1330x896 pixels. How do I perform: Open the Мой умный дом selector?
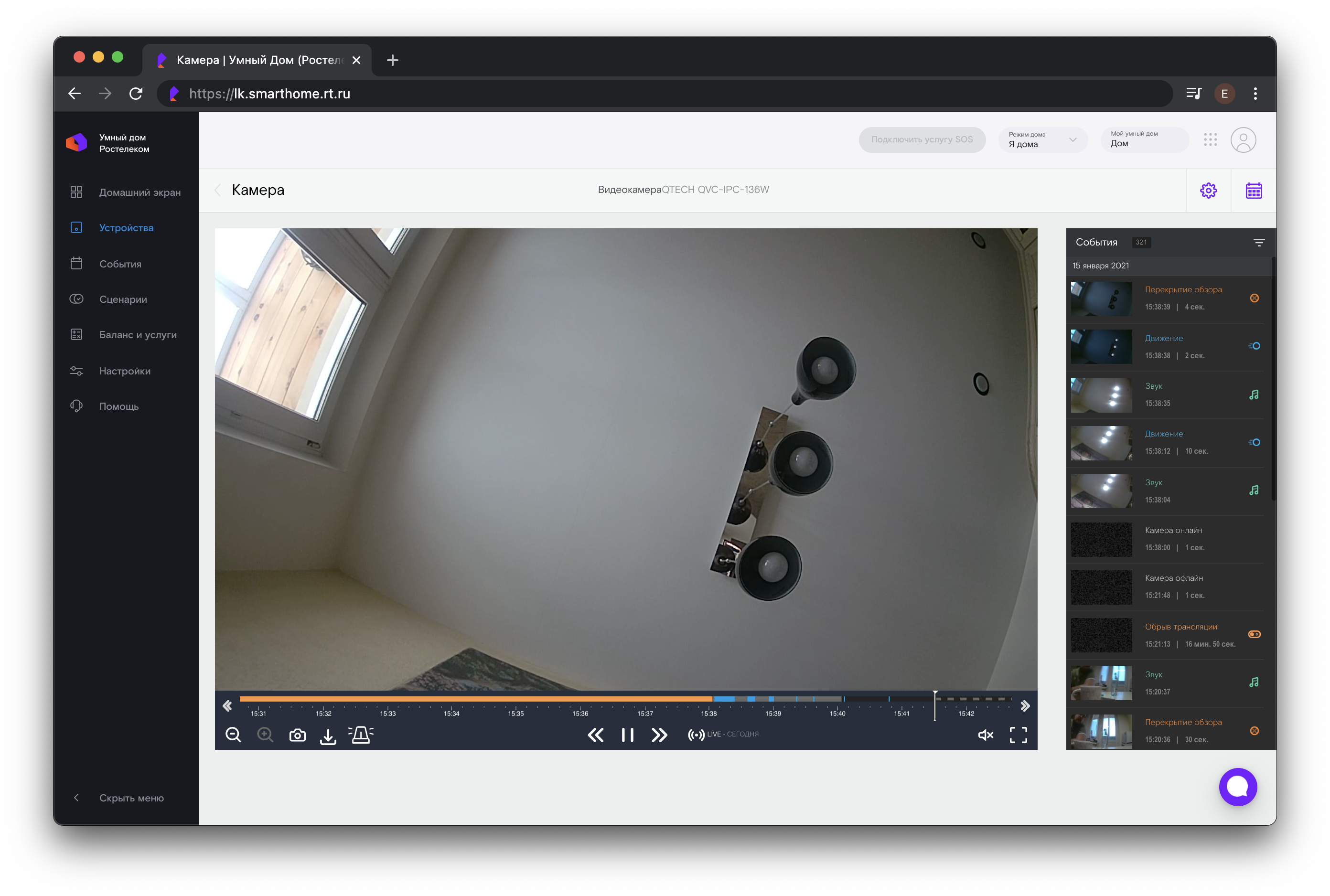click(1144, 140)
